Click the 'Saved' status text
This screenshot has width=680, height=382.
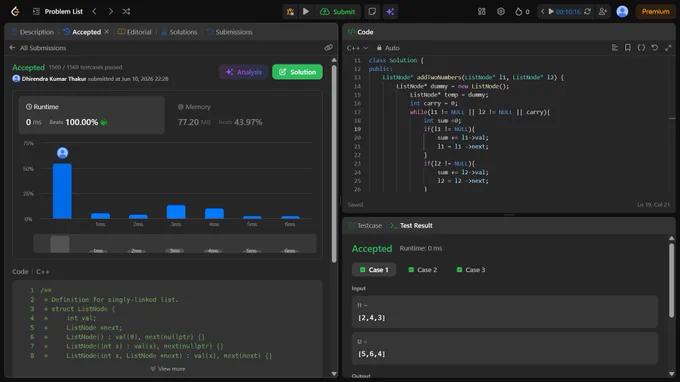tap(355, 205)
